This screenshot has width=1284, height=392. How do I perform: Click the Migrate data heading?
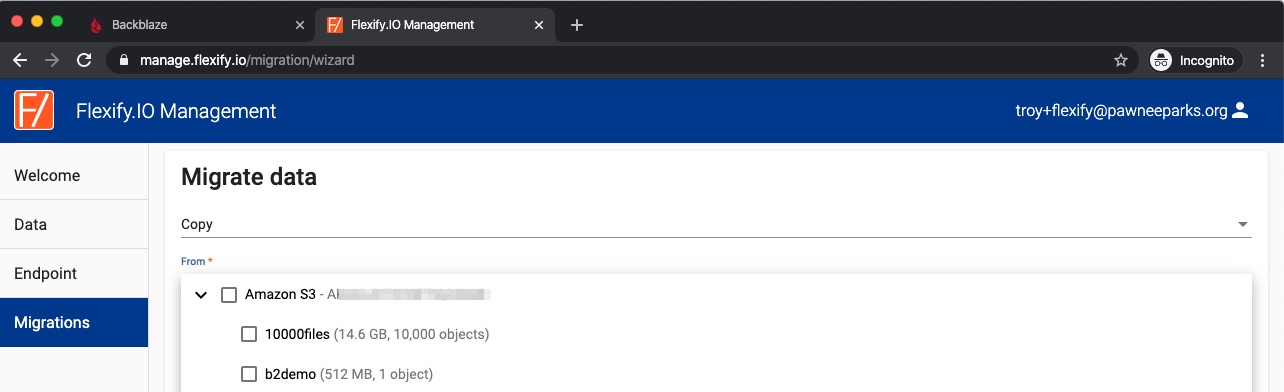249,177
